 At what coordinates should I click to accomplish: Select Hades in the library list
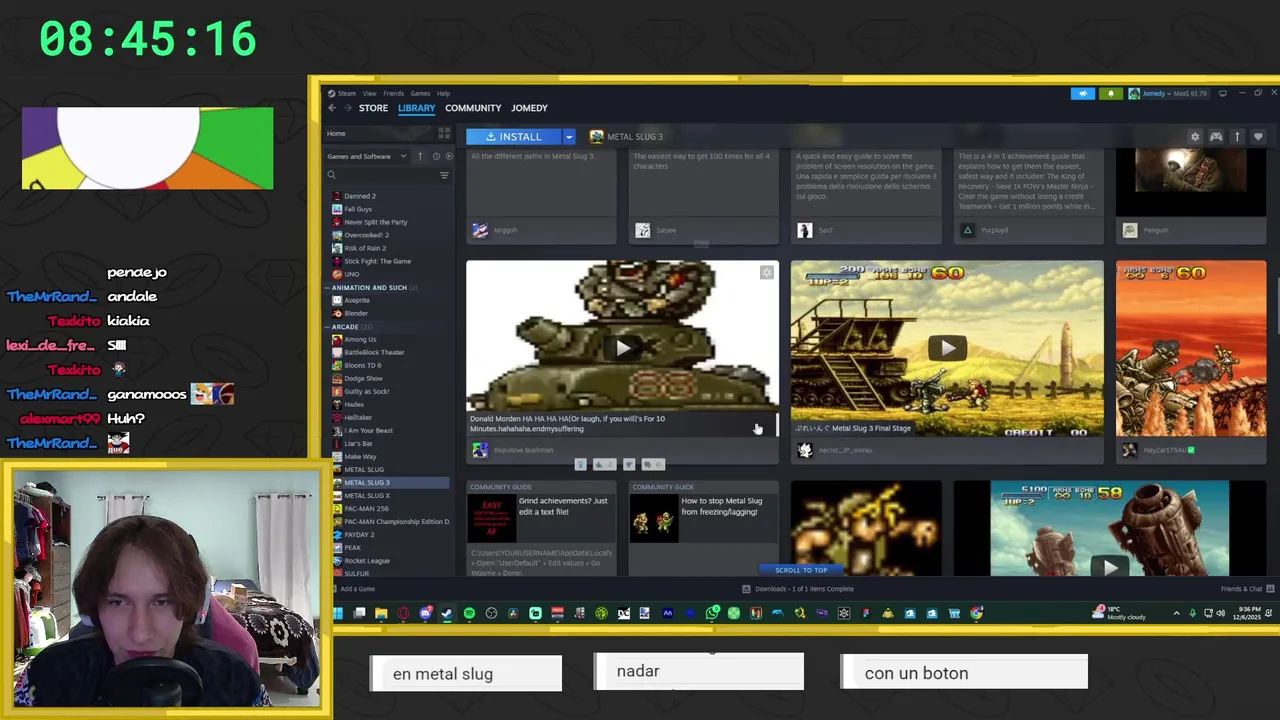pyautogui.click(x=354, y=404)
